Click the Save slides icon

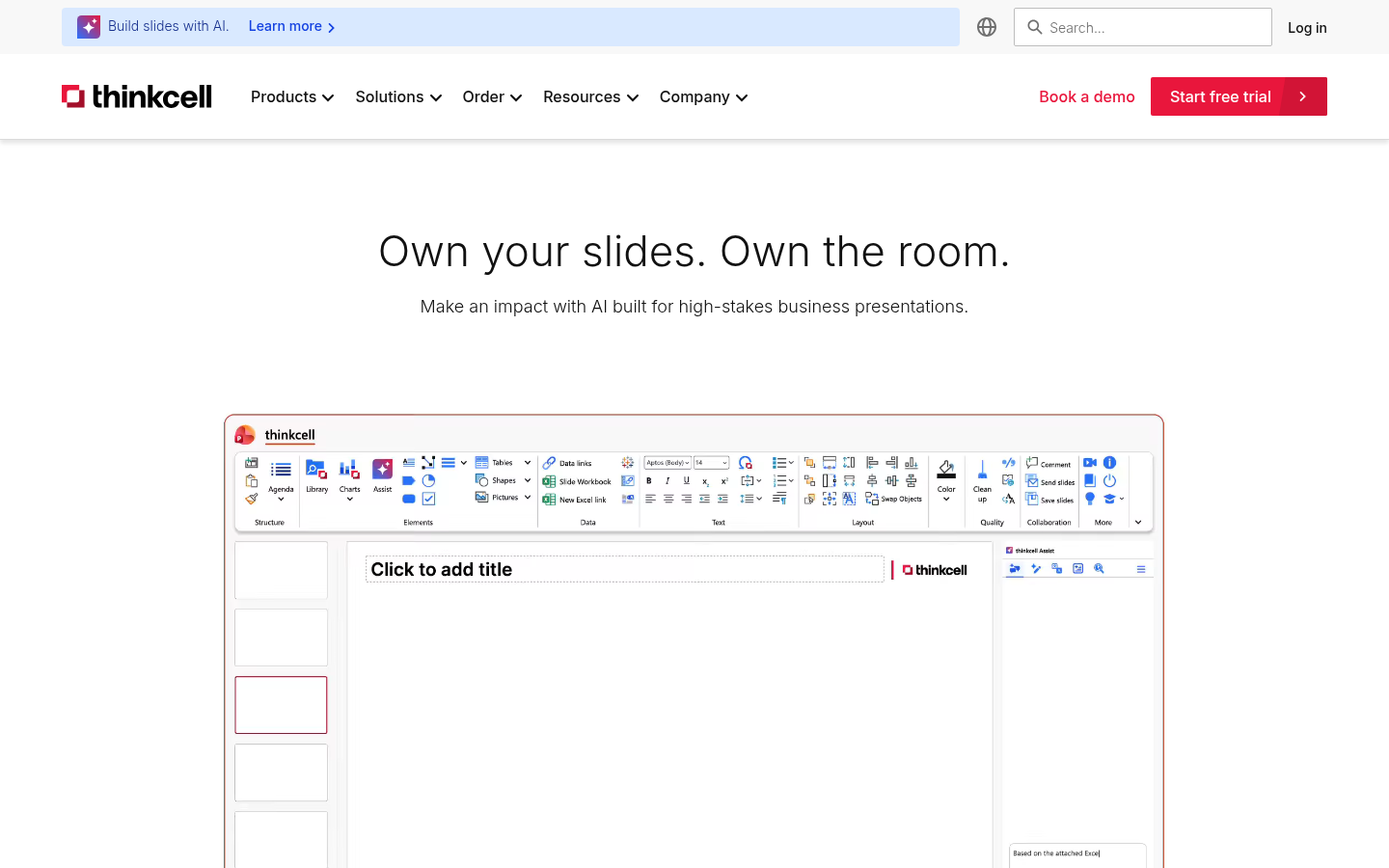coord(1032,500)
